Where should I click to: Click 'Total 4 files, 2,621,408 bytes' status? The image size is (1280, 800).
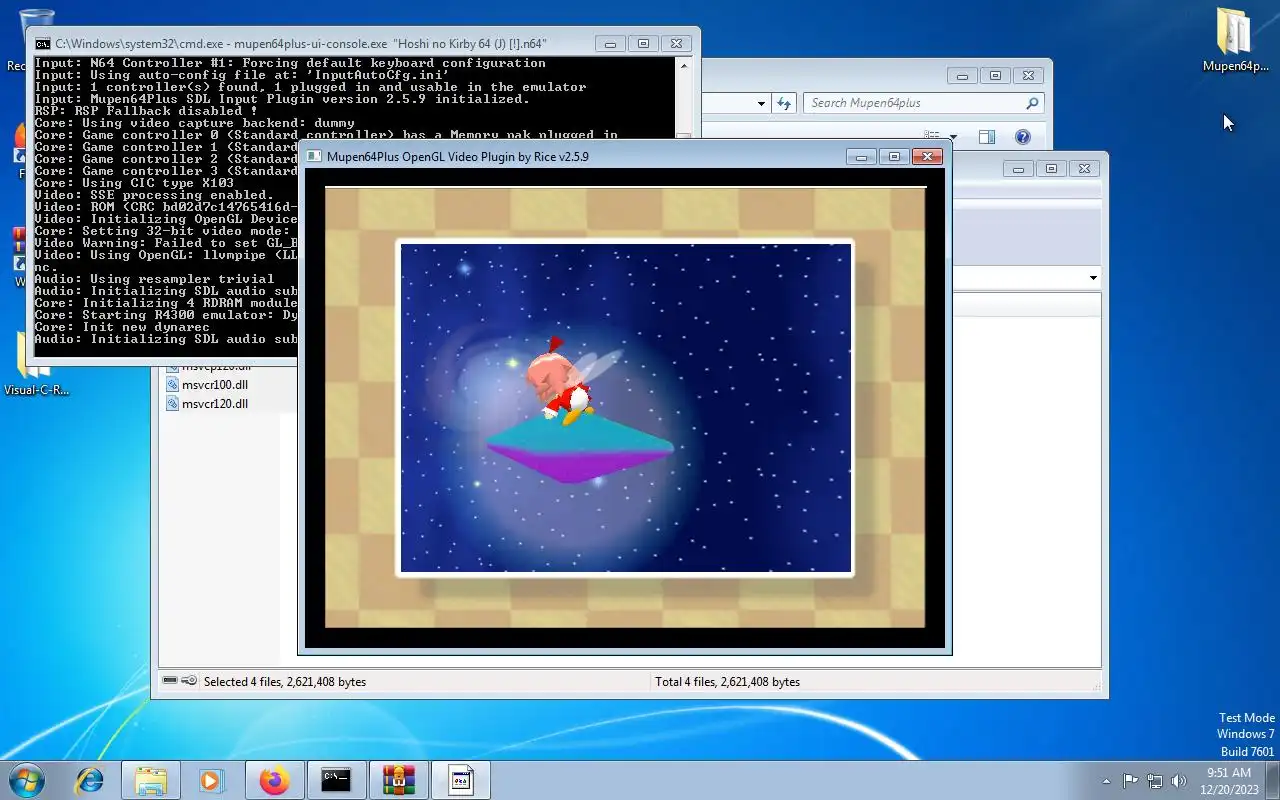[727, 682]
